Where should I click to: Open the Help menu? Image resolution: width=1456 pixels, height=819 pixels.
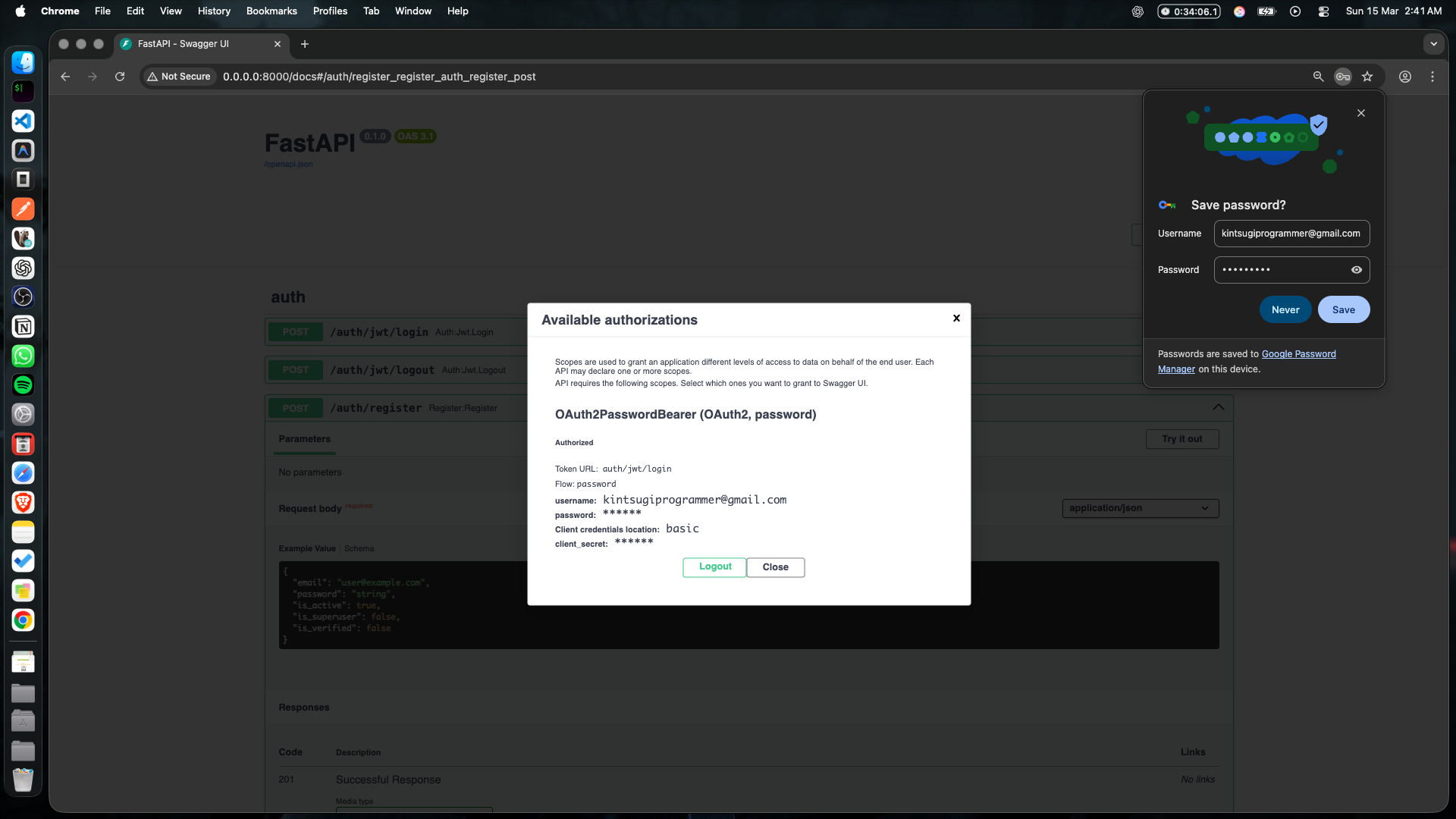[x=457, y=11]
